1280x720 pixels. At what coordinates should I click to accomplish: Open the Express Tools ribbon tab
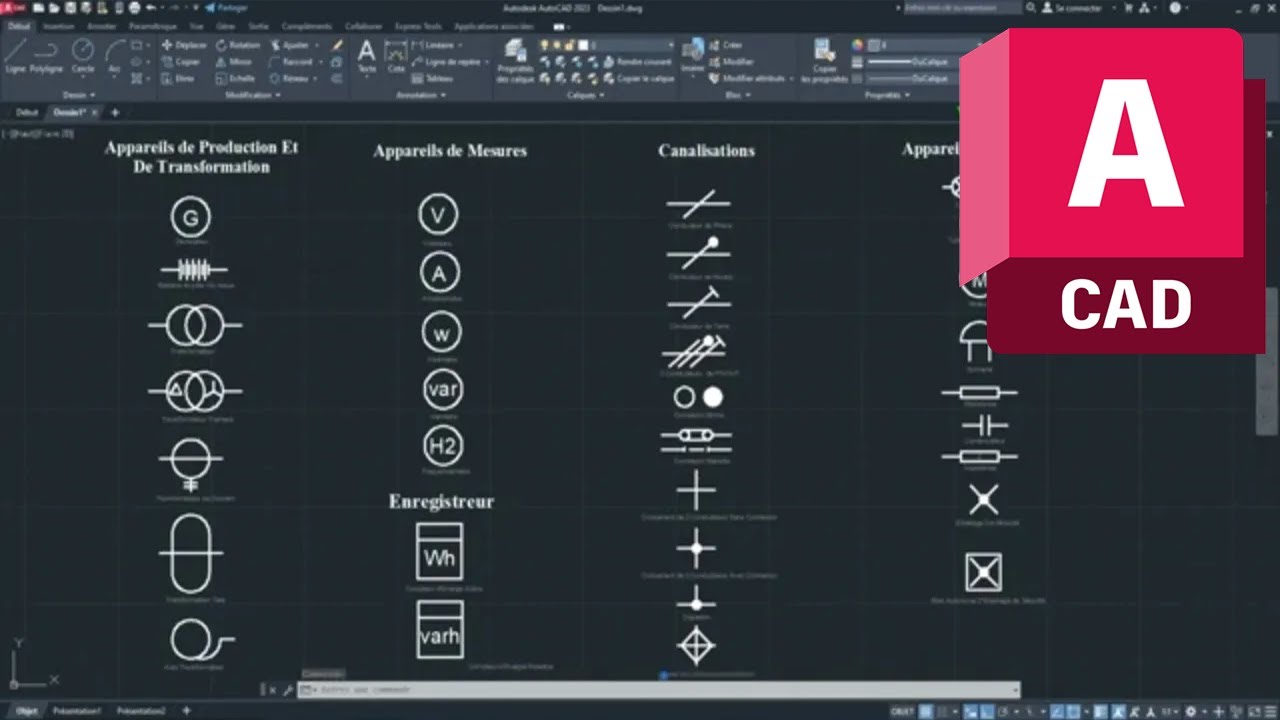click(x=419, y=26)
